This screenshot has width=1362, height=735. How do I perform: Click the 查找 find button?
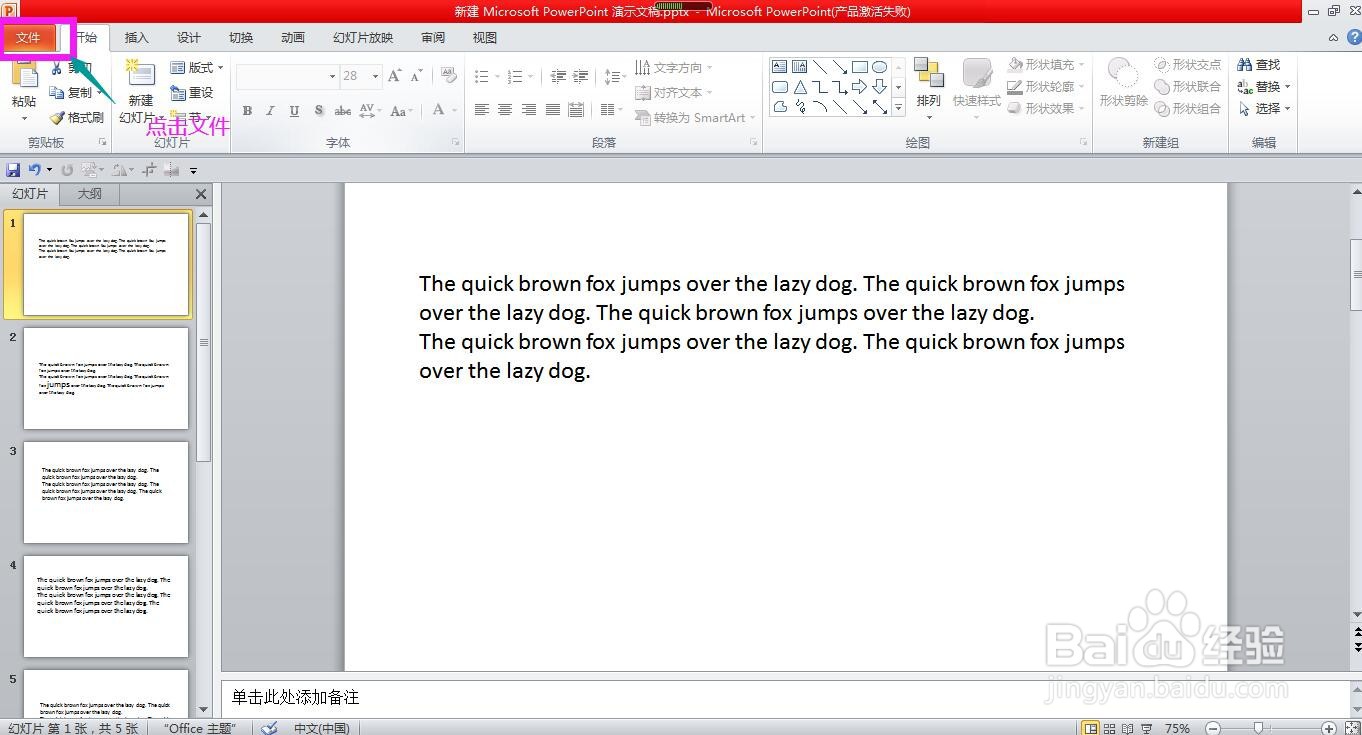tap(1259, 64)
